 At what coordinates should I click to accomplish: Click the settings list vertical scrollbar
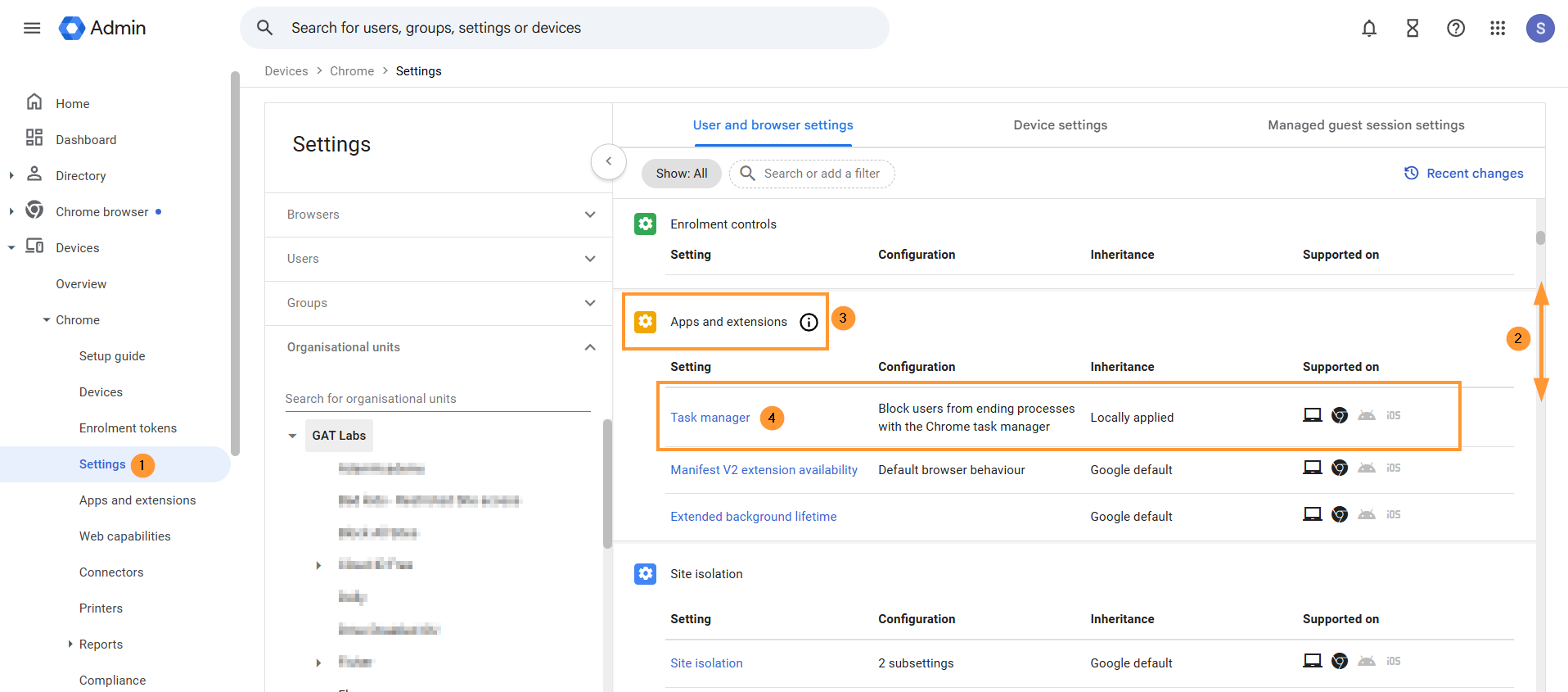click(1540, 237)
